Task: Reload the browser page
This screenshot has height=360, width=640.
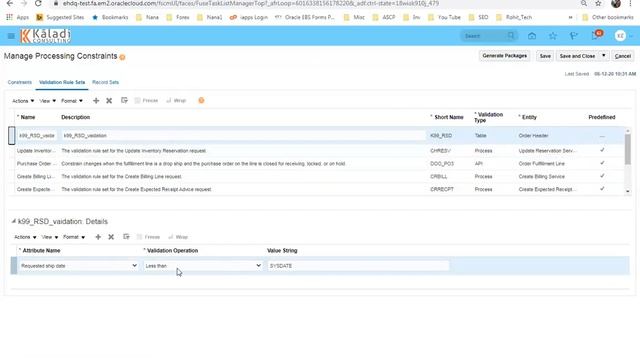Action: pos(38,4)
